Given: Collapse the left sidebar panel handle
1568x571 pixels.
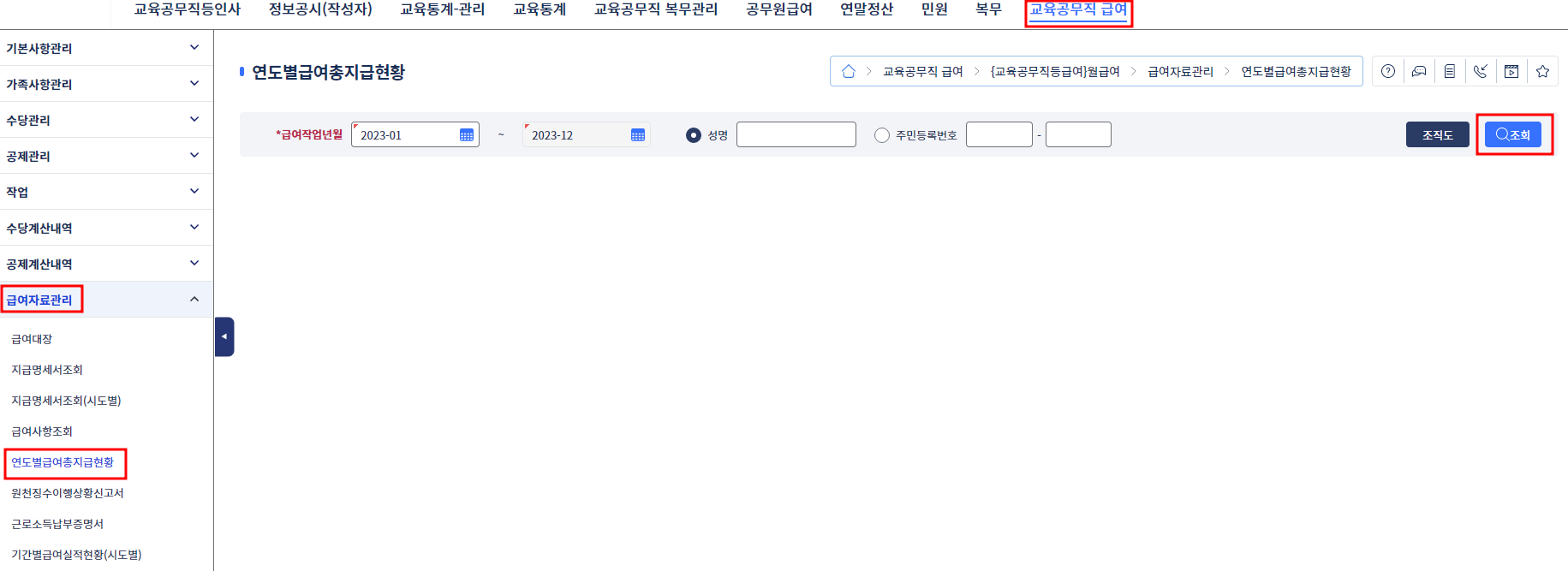Looking at the screenshot, I should click(x=224, y=336).
